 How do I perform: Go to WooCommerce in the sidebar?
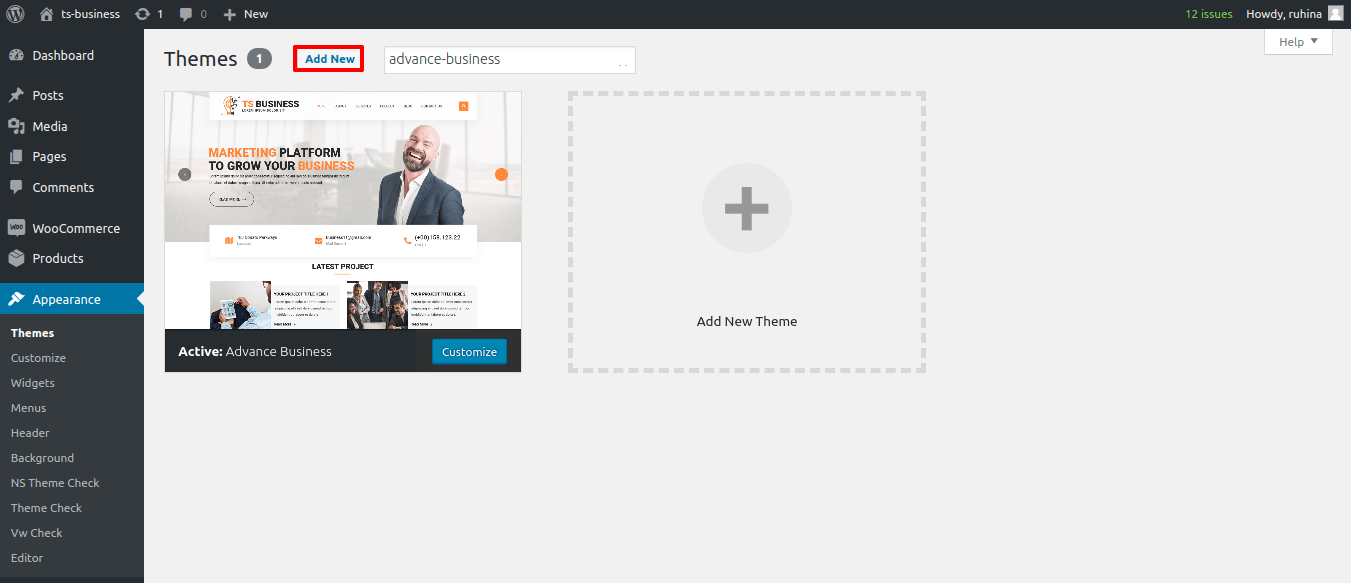(75, 228)
